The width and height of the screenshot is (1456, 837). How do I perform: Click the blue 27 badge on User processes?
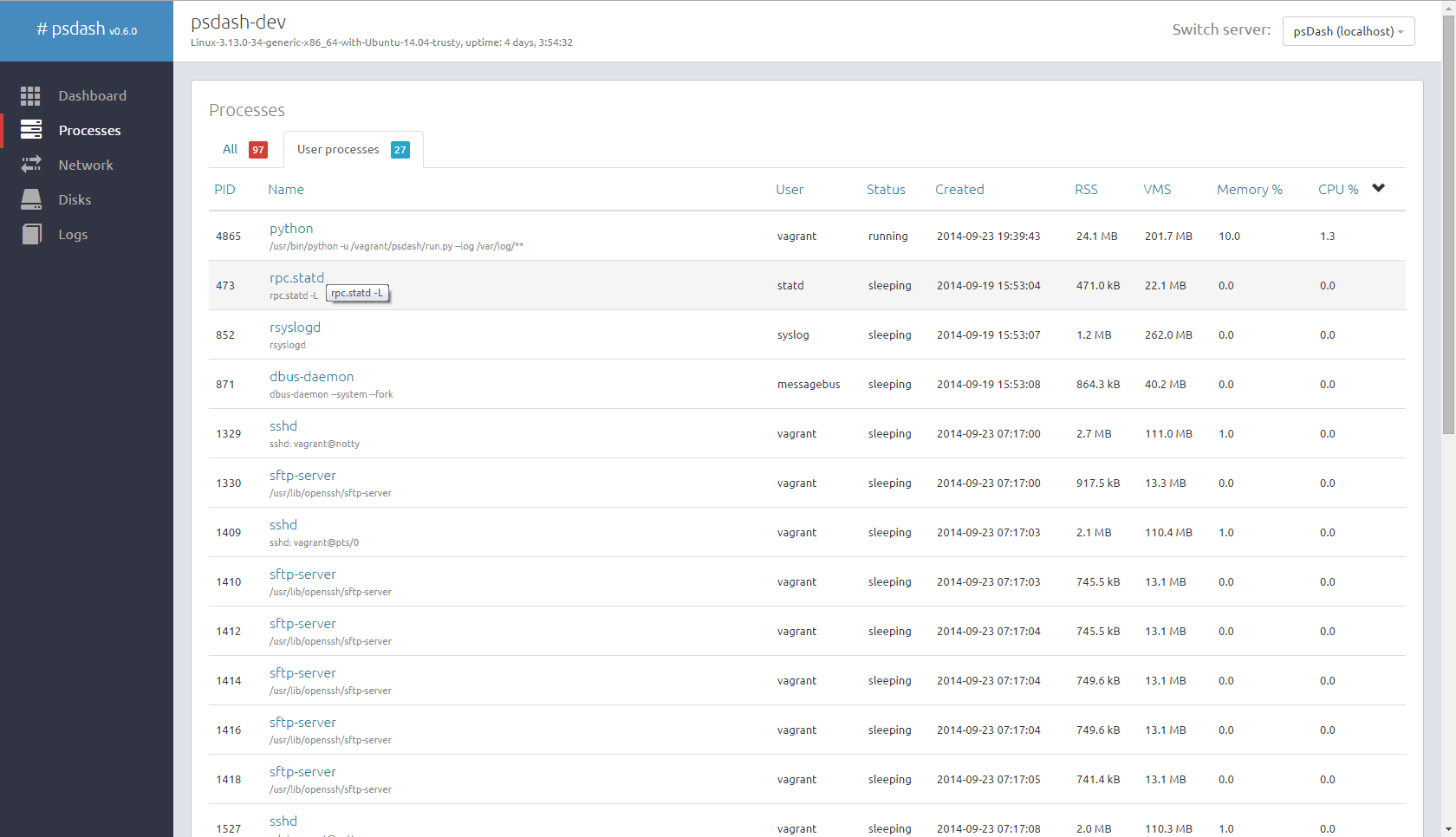[x=400, y=150]
